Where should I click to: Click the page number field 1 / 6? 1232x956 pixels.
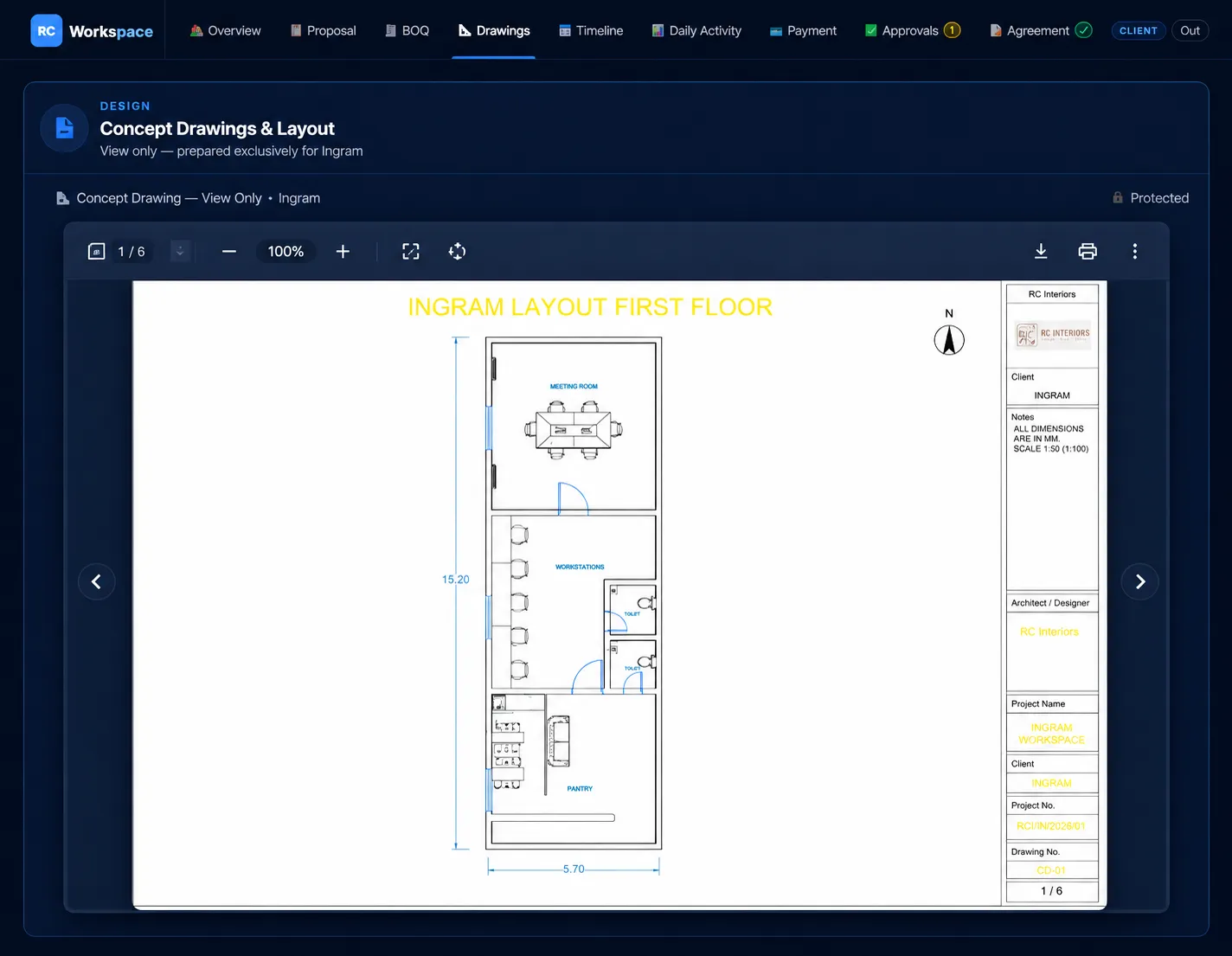point(132,252)
